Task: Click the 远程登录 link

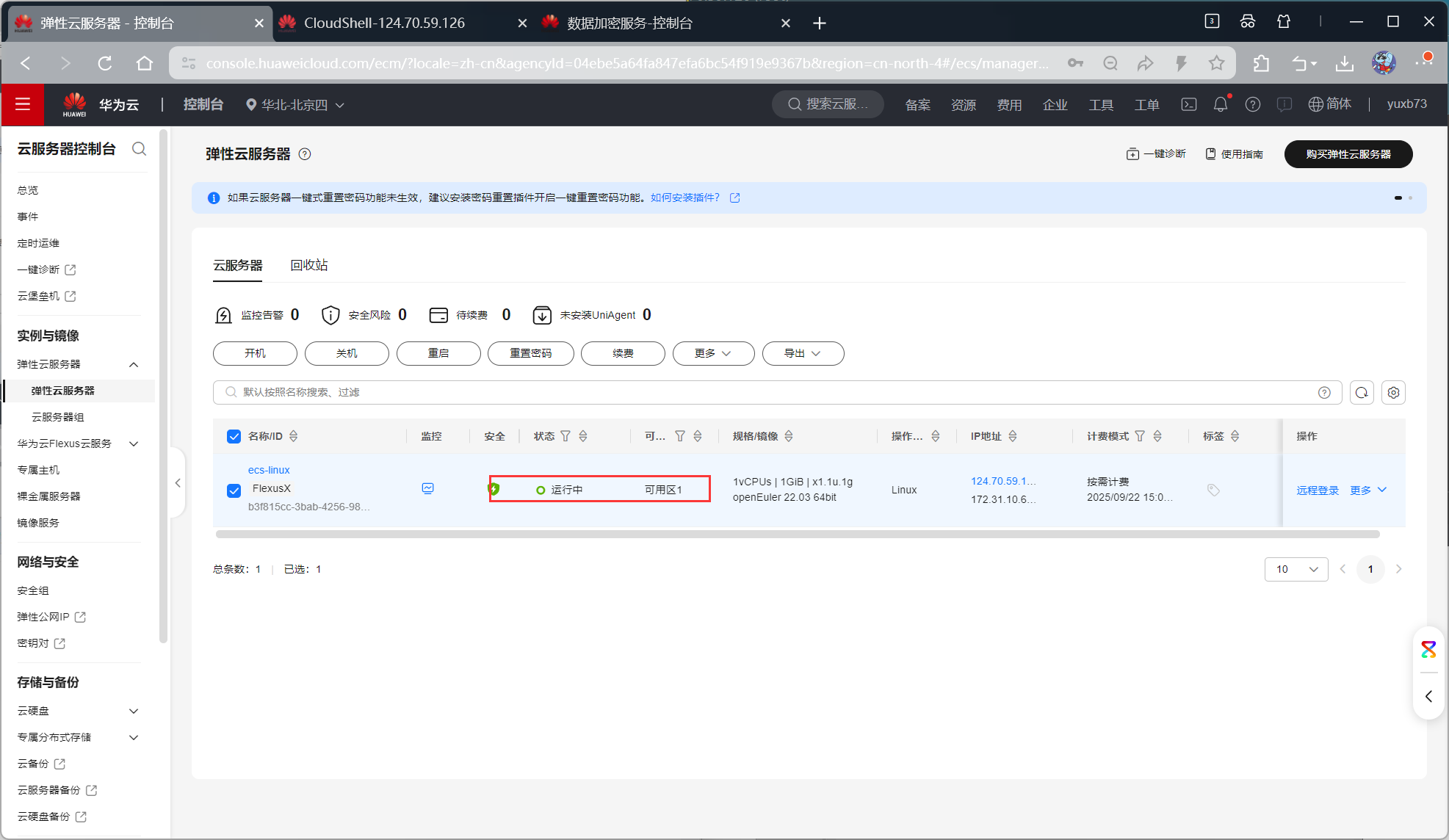Action: pos(1317,490)
